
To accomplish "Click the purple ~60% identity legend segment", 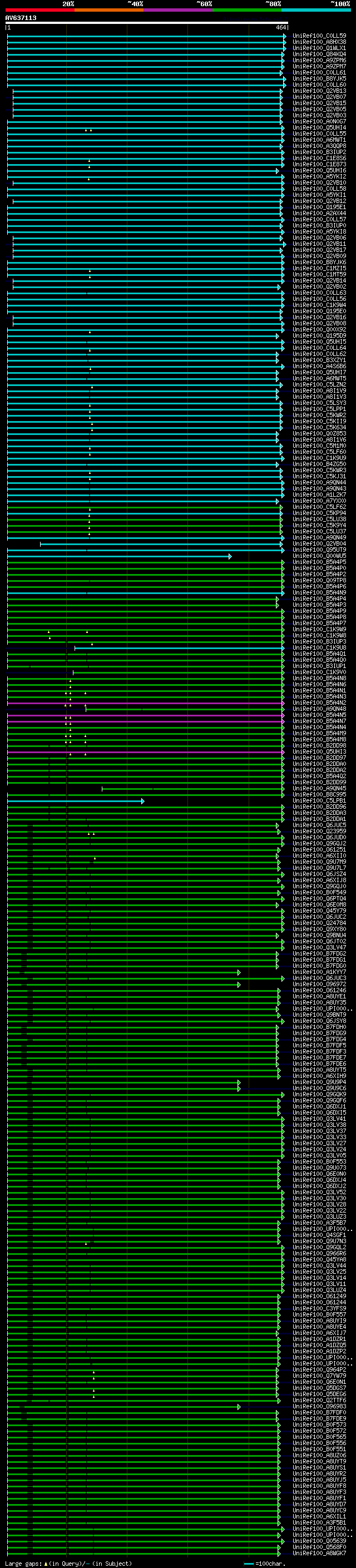I will (177, 10).
